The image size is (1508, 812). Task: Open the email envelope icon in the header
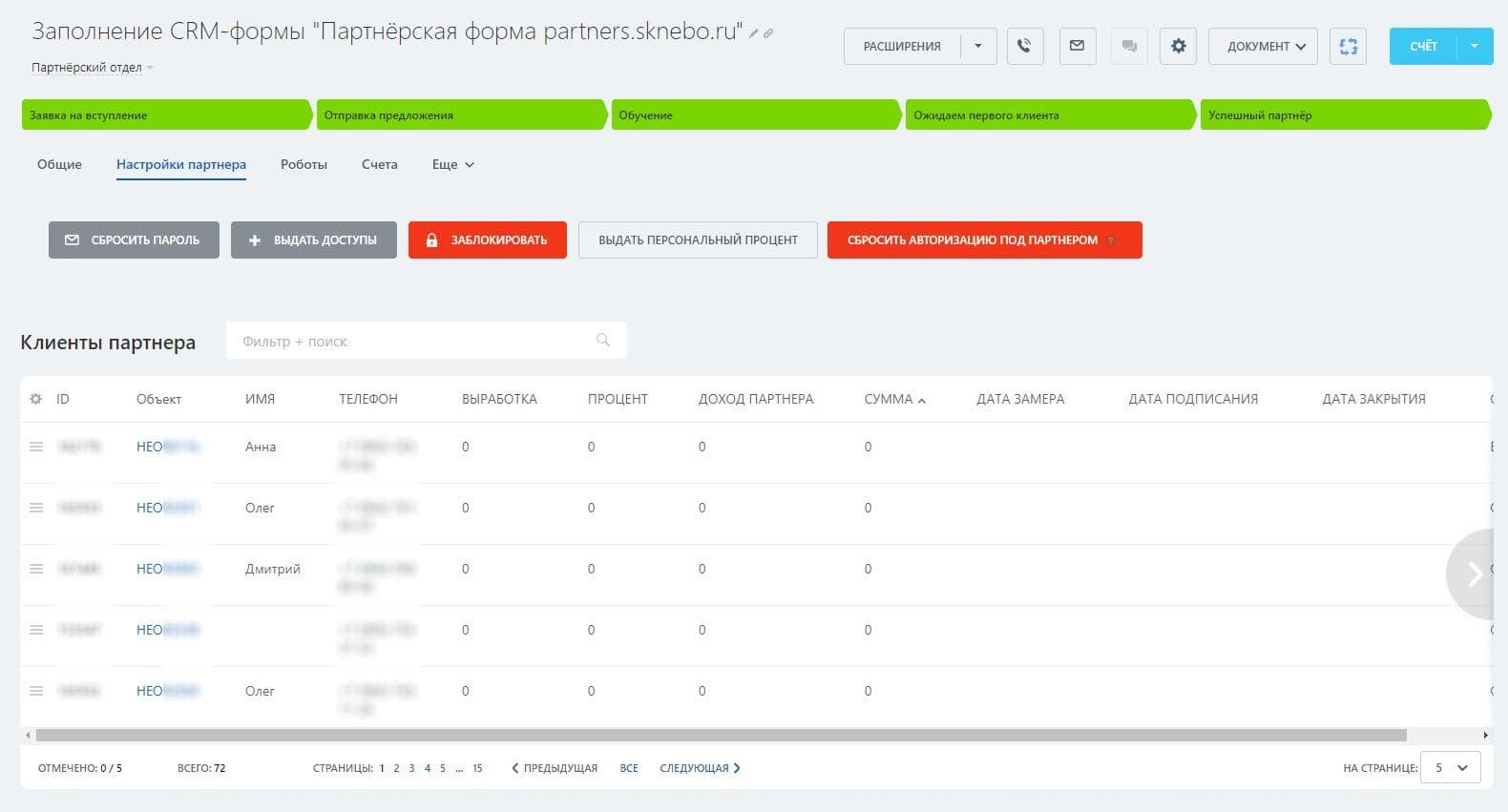[x=1078, y=46]
